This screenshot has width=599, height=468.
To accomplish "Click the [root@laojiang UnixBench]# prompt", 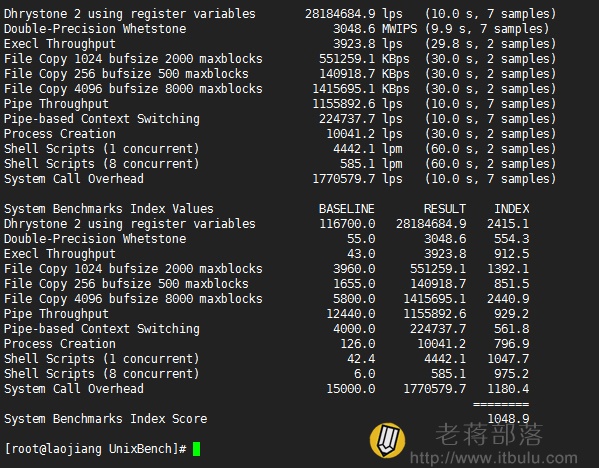I will click(x=95, y=449).
